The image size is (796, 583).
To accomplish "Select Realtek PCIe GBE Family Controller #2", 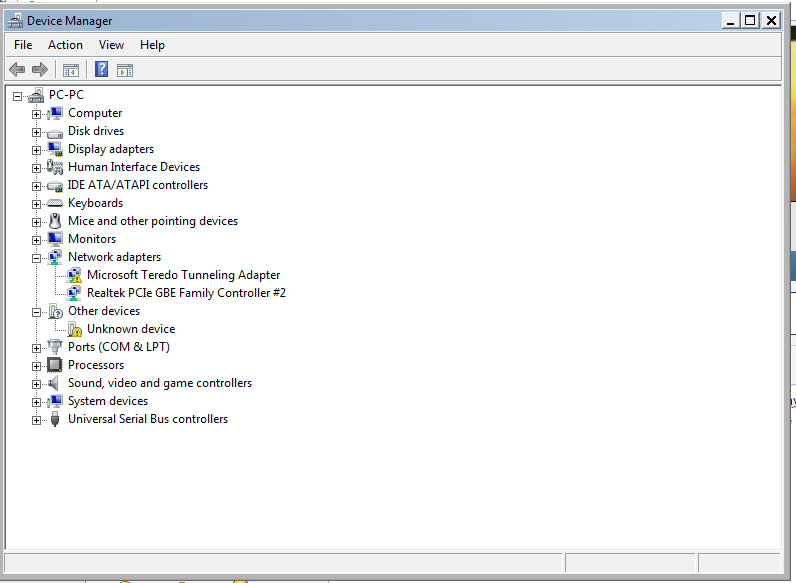I will [186, 293].
